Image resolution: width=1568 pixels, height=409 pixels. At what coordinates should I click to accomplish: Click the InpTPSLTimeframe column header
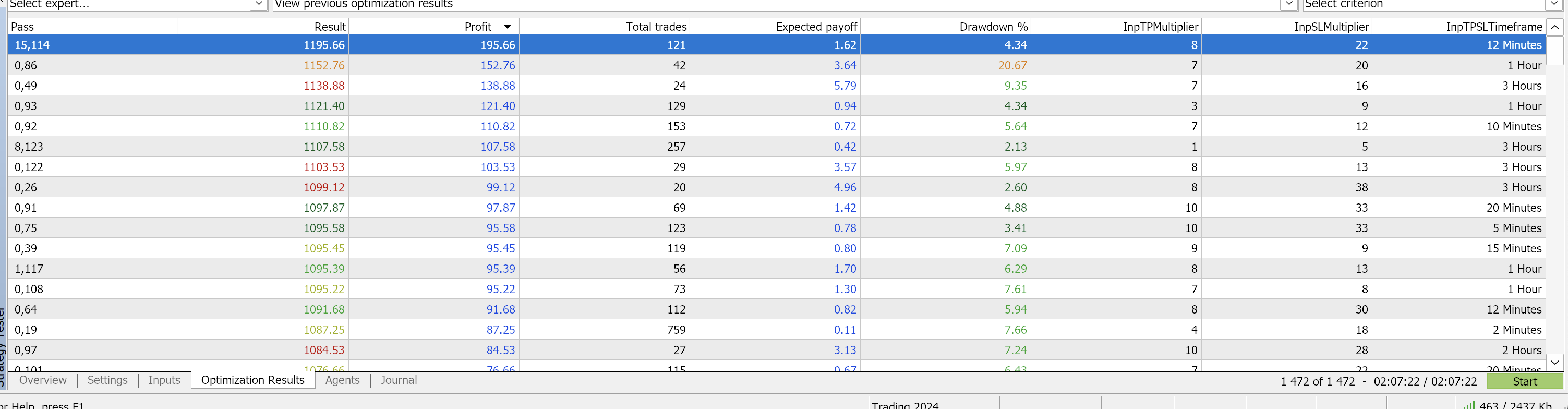tap(1494, 27)
